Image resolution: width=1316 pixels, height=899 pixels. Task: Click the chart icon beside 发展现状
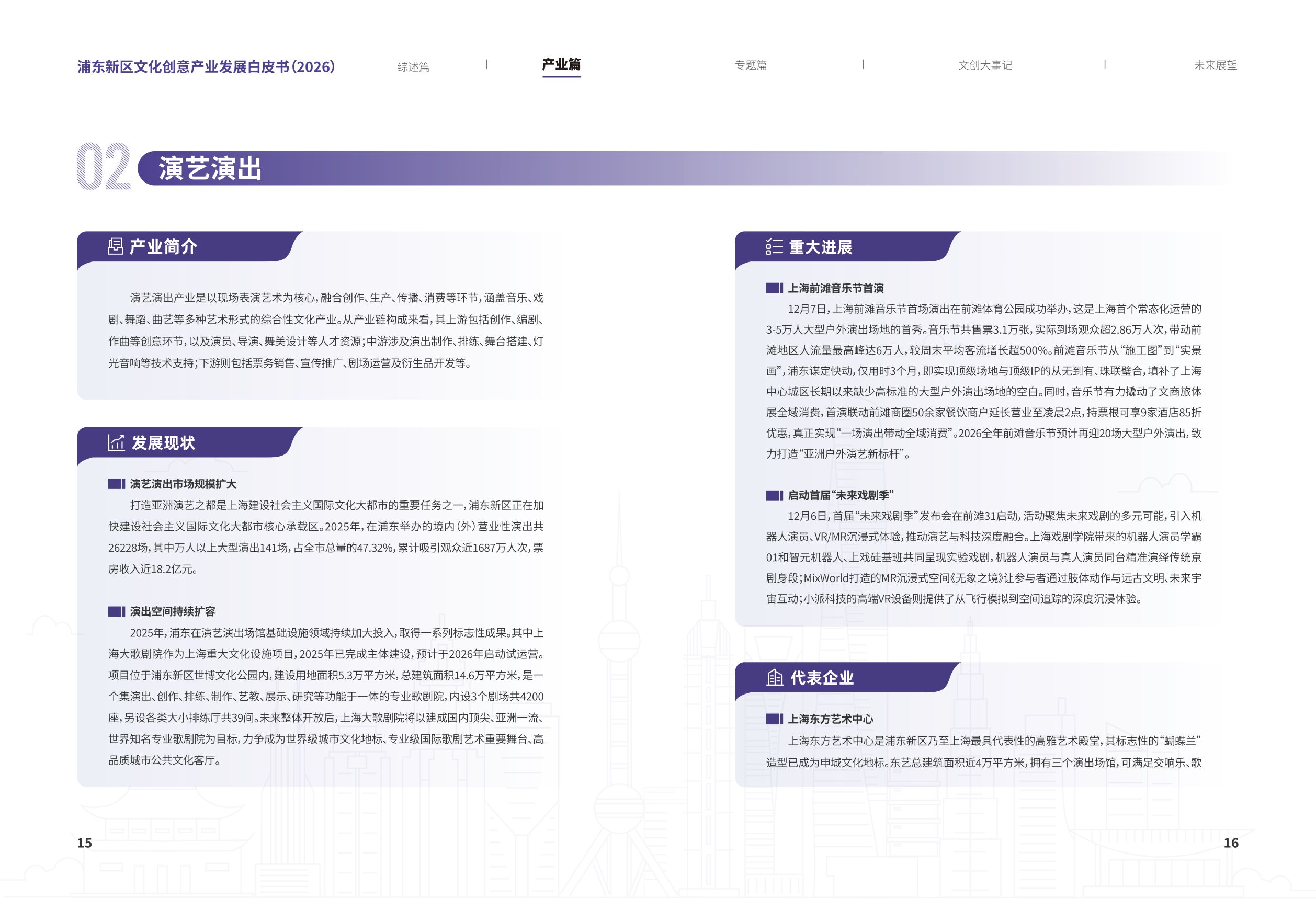pyautogui.click(x=116, y=443)
